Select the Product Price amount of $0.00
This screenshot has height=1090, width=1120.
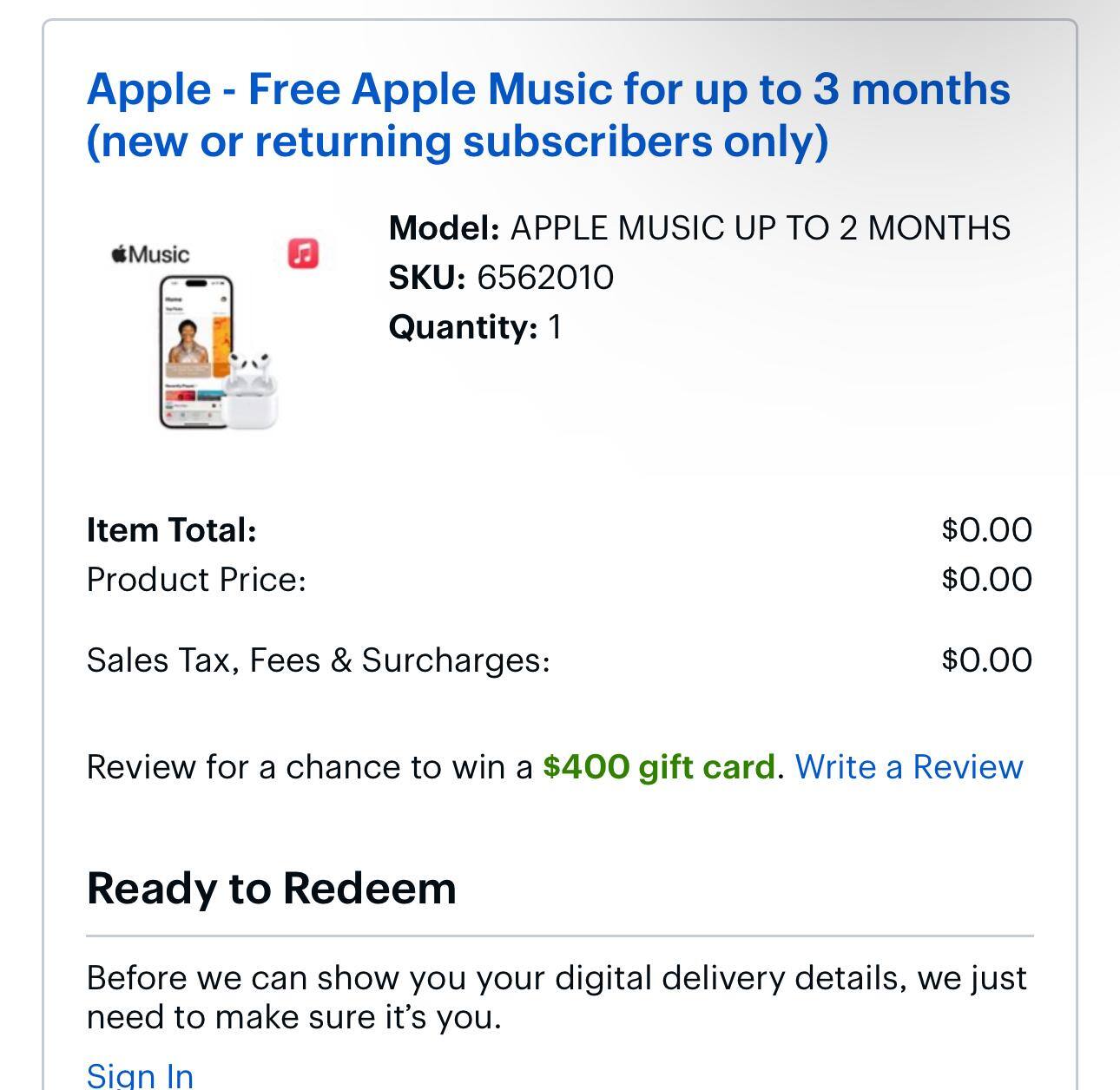[985, 577]
